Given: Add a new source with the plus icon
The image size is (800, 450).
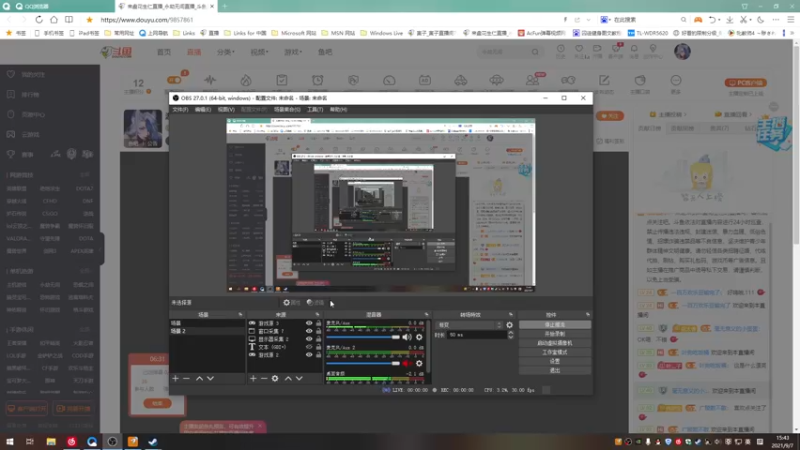Looking at the screenshot, I should point(253,379).
